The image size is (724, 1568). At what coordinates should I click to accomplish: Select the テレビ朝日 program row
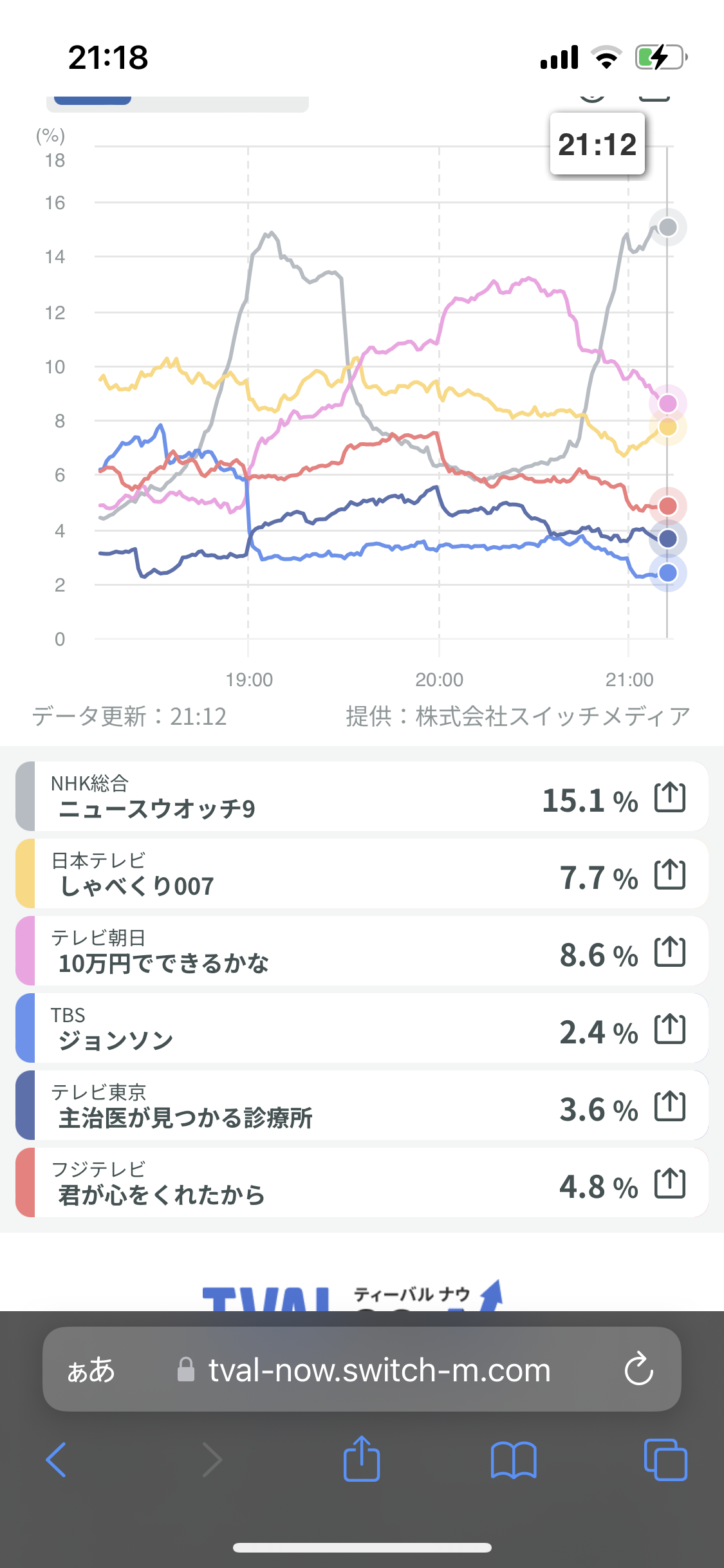290,951
